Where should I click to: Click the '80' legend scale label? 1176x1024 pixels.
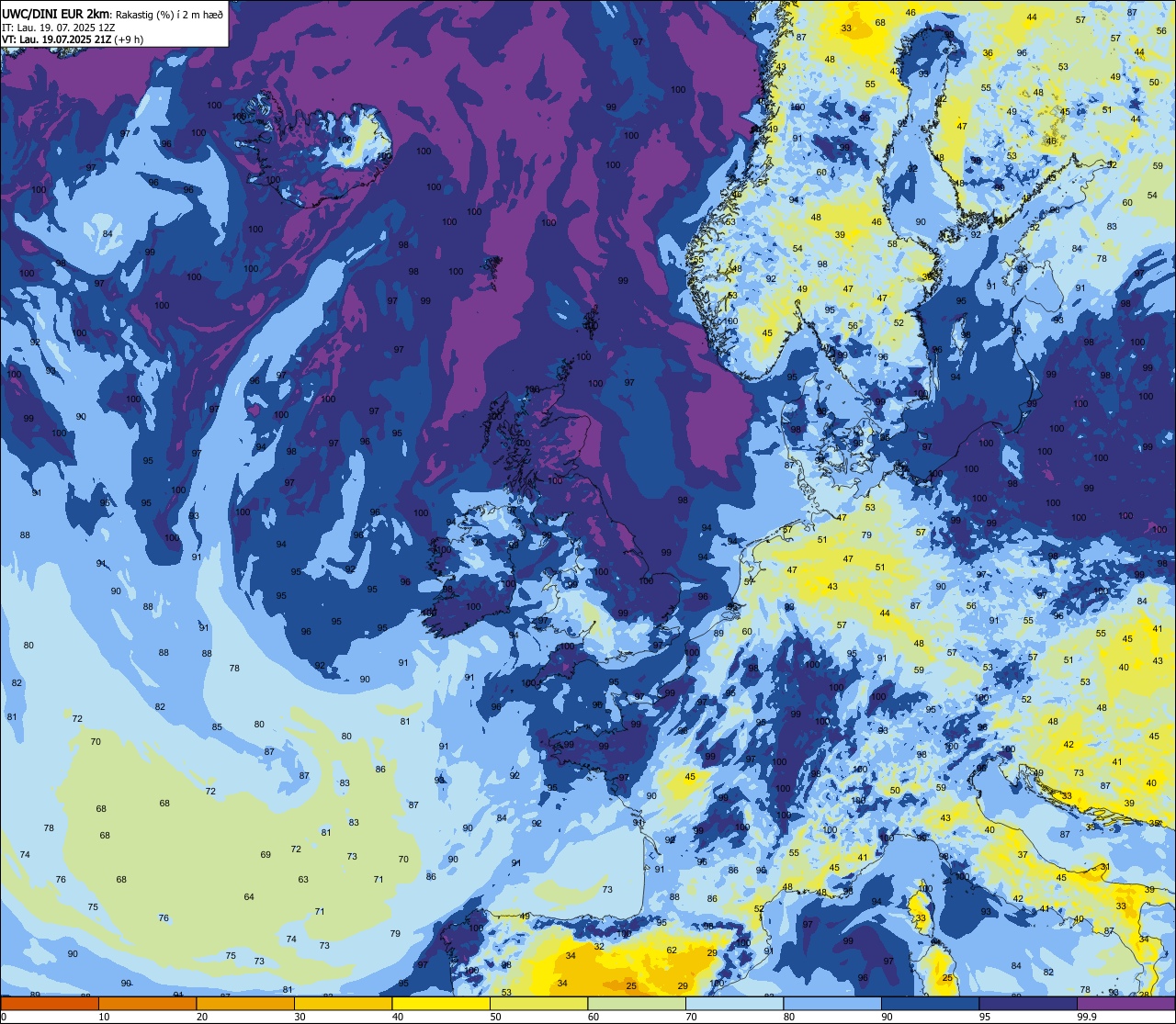point(789,1017)
